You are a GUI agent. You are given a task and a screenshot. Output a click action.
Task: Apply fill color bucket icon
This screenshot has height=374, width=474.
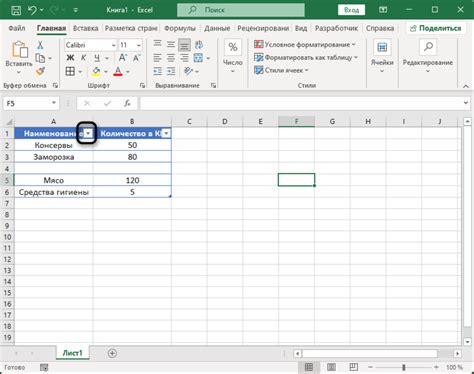tap(96, 71)
